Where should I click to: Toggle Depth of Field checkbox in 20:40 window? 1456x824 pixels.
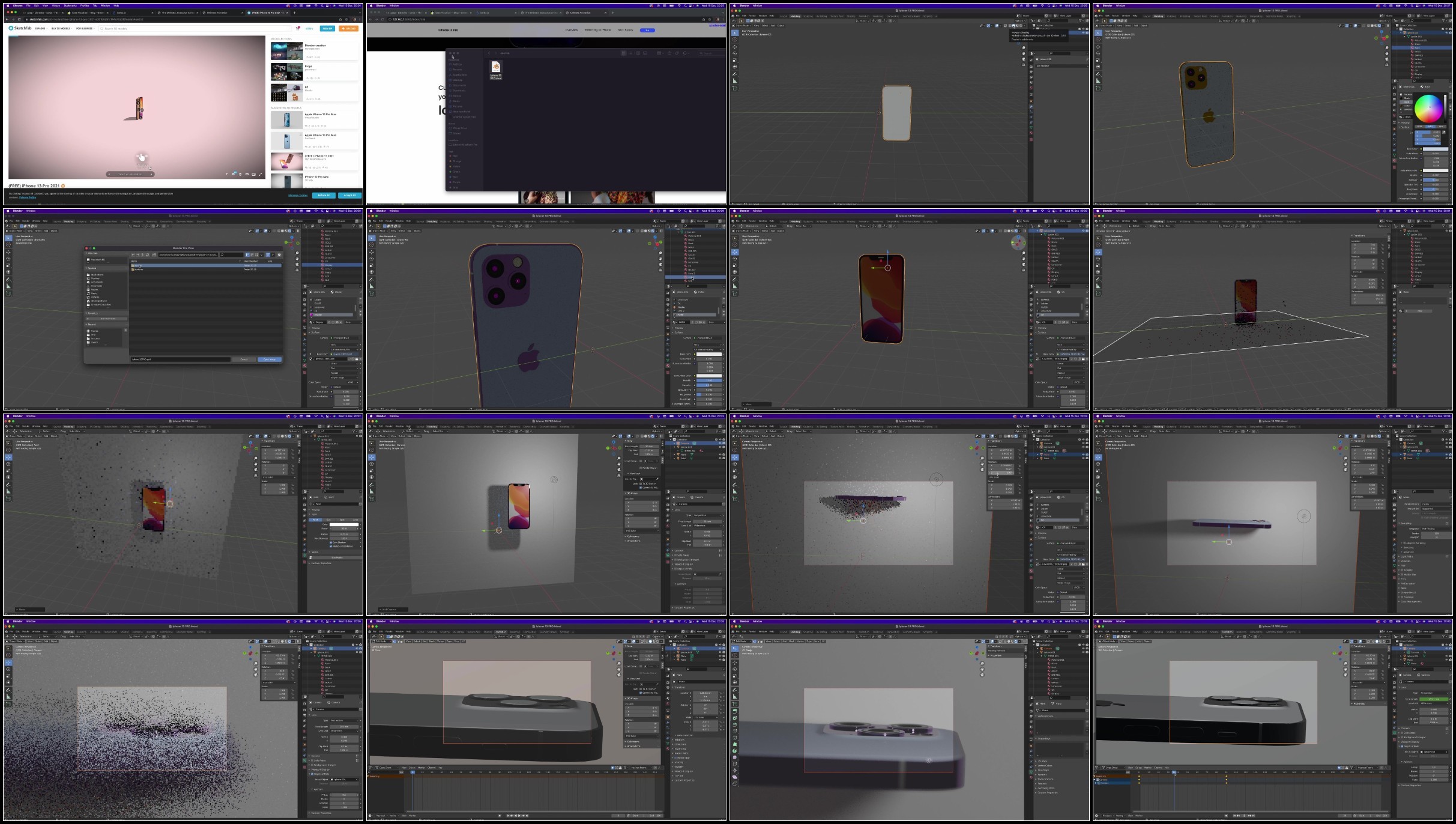point(1403,746)
